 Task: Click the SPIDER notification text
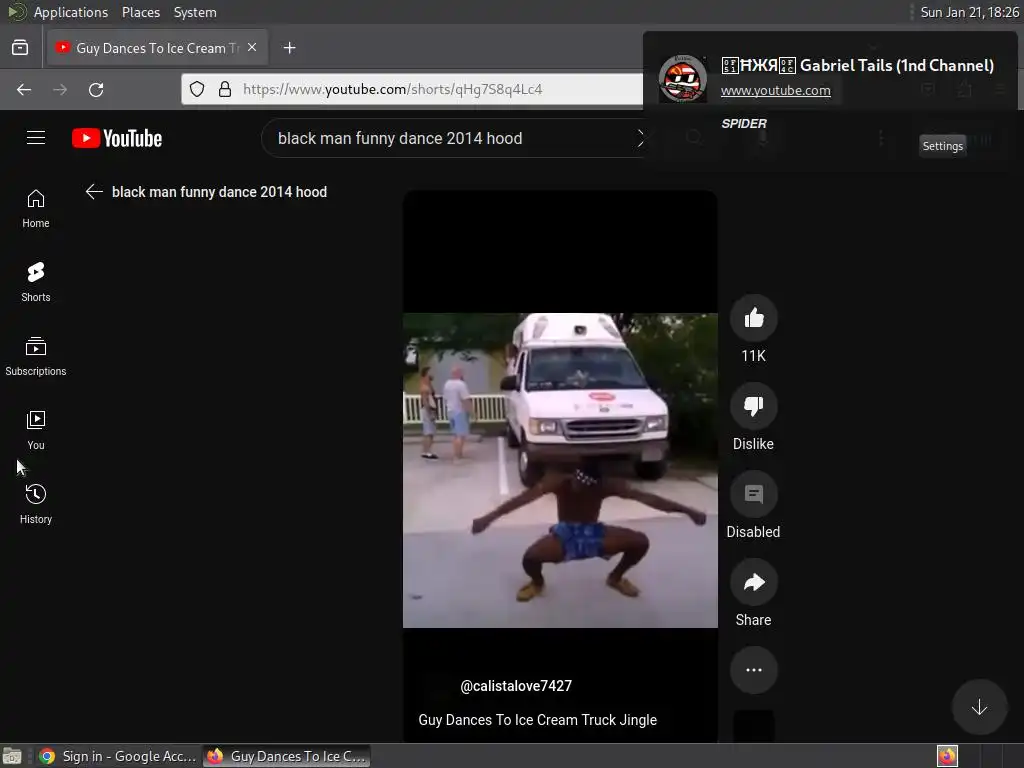pyautogui.click(x=744, y=123)
